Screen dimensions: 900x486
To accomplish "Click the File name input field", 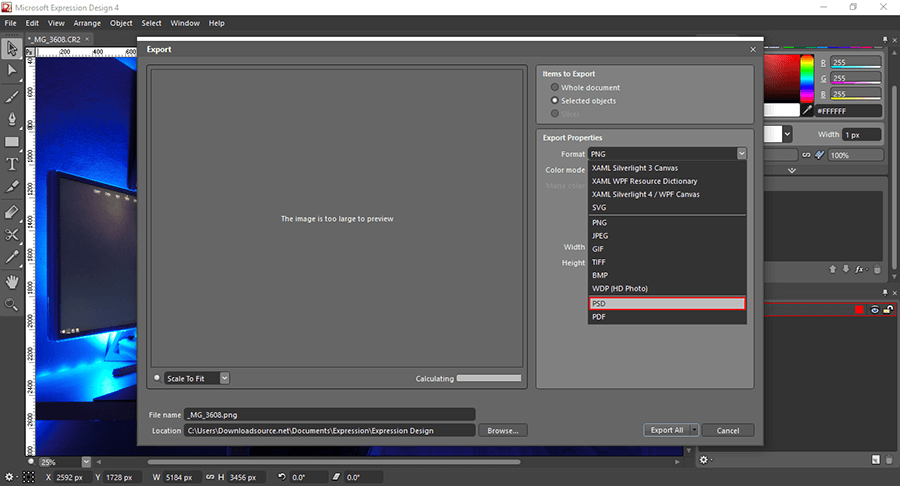I will tap(329, 414).
